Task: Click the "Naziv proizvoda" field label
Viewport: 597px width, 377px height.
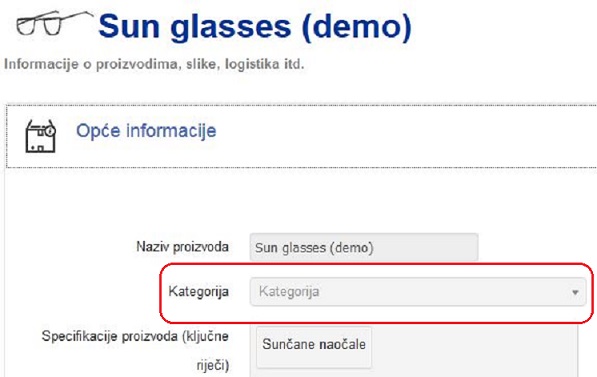Action: click(182, 247)
